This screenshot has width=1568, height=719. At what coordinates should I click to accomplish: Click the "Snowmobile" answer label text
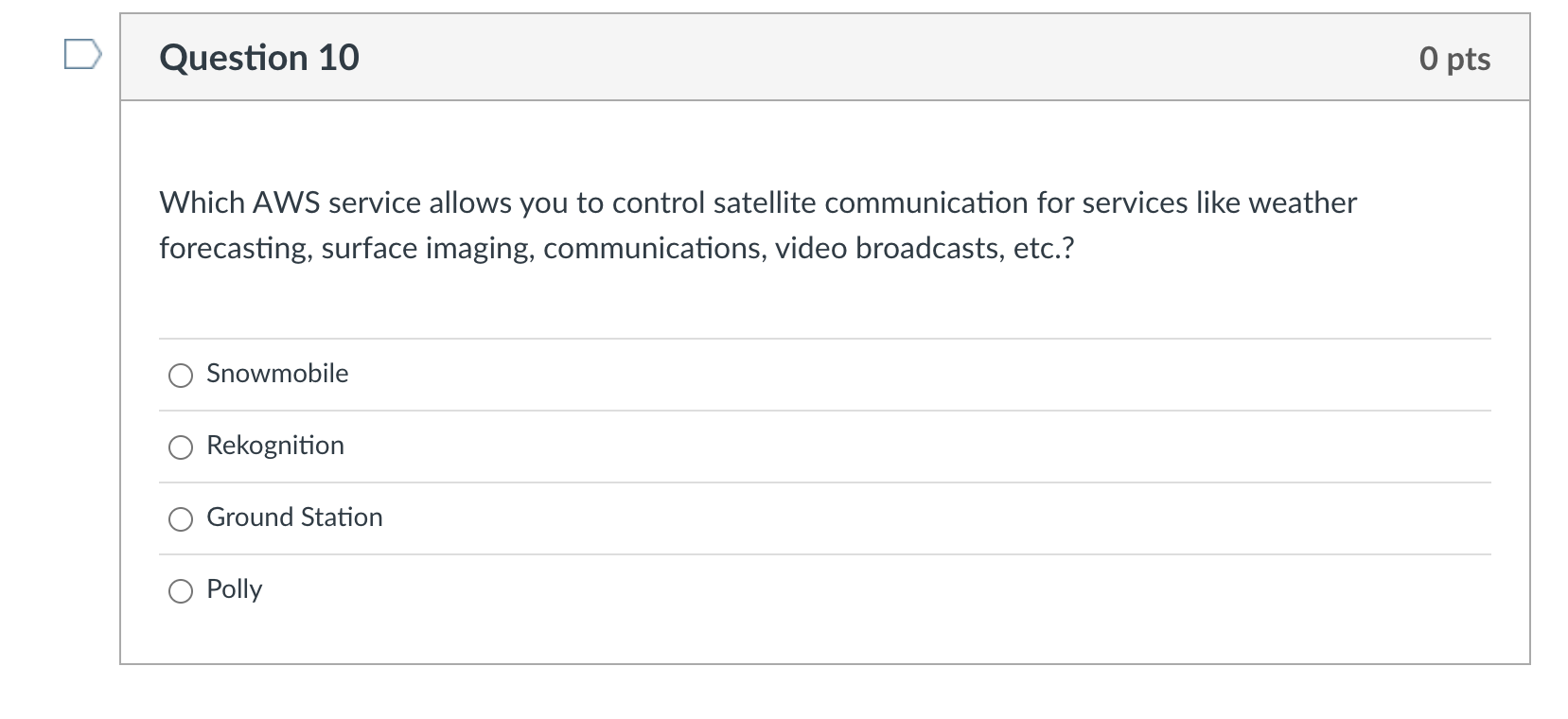[x=277, y=374]
